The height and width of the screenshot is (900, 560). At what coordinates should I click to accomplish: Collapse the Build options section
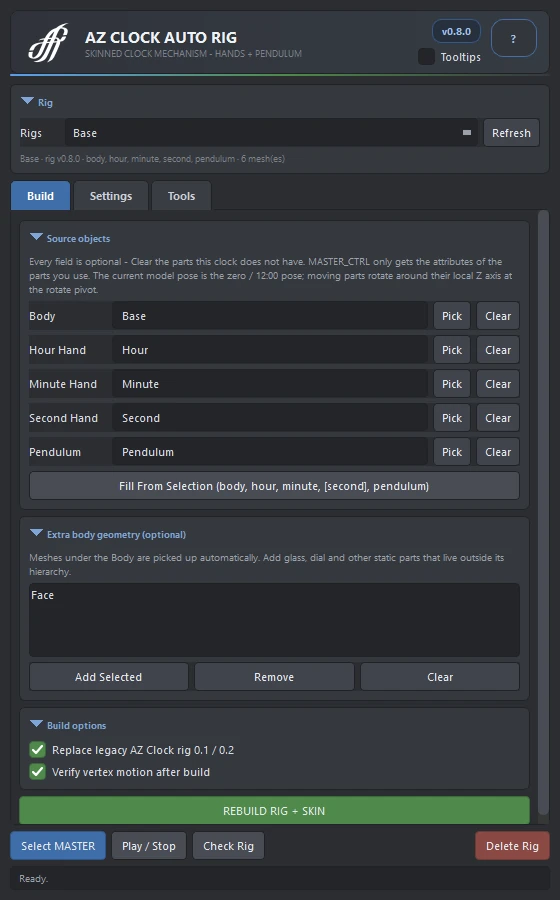click(x=36, y=724)
